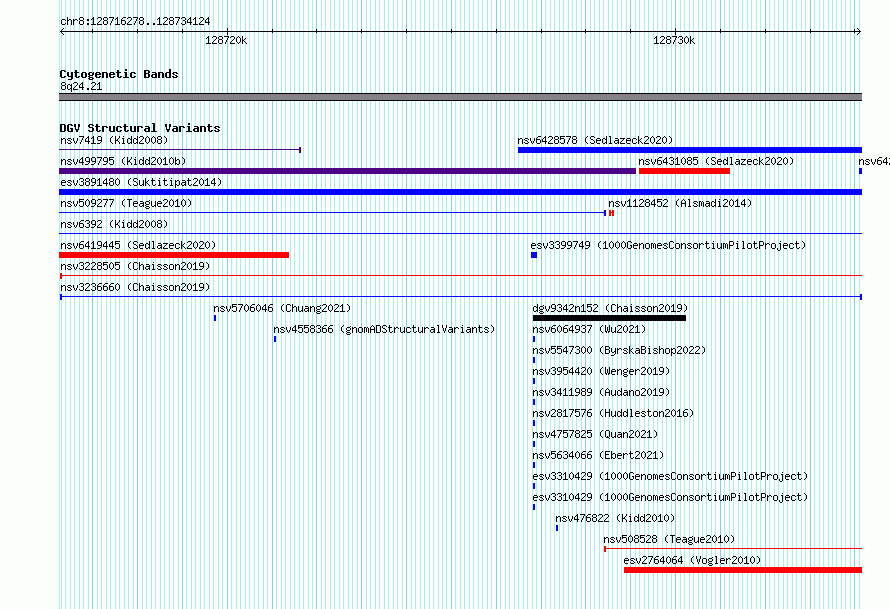Open the dgv9342n152 (Chaisson2019) label

pos(610,308)
